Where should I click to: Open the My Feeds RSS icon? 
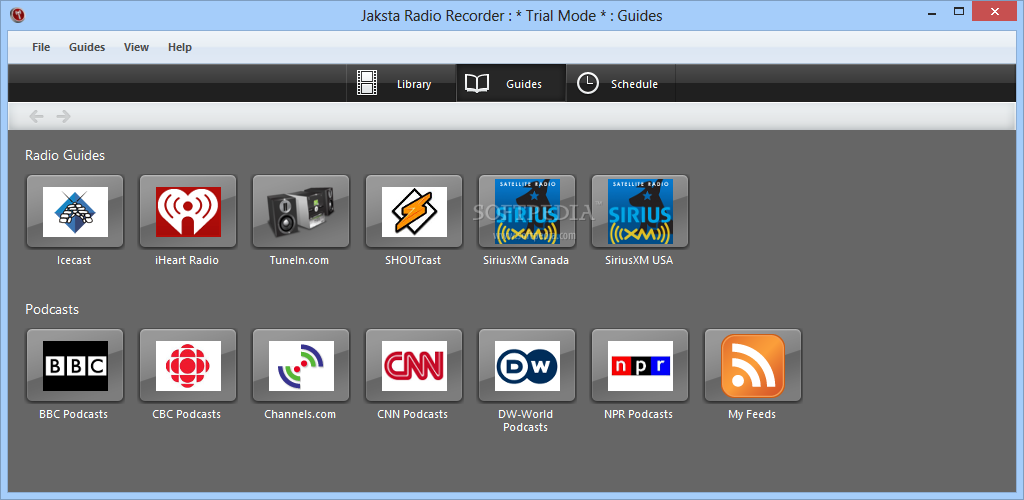pos(752,366)
